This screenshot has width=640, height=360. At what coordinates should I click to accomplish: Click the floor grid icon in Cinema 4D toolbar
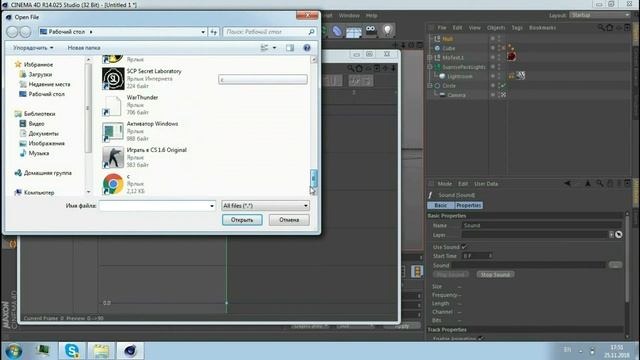coord(353,31)
